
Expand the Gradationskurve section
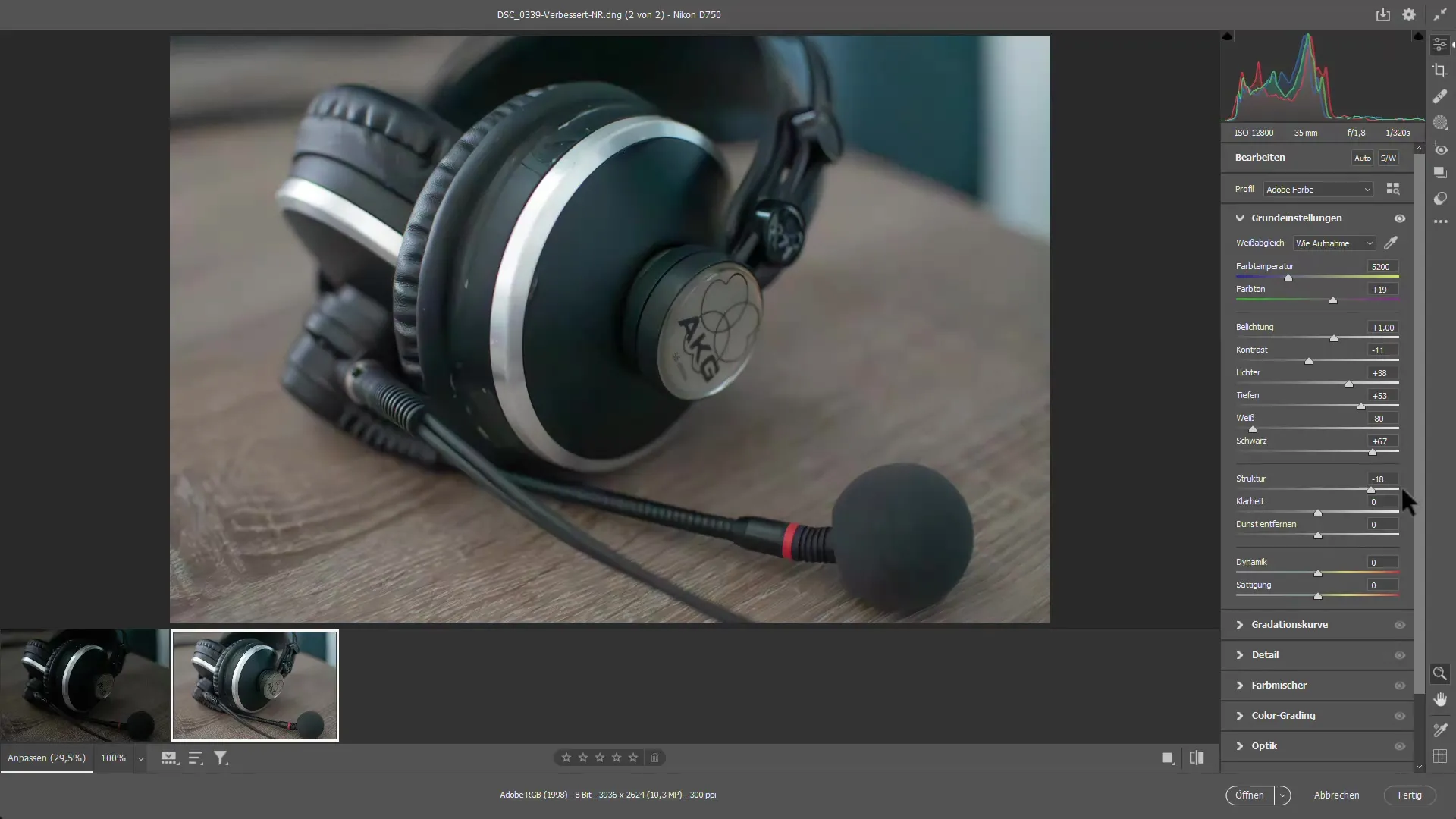(1240, 625)
